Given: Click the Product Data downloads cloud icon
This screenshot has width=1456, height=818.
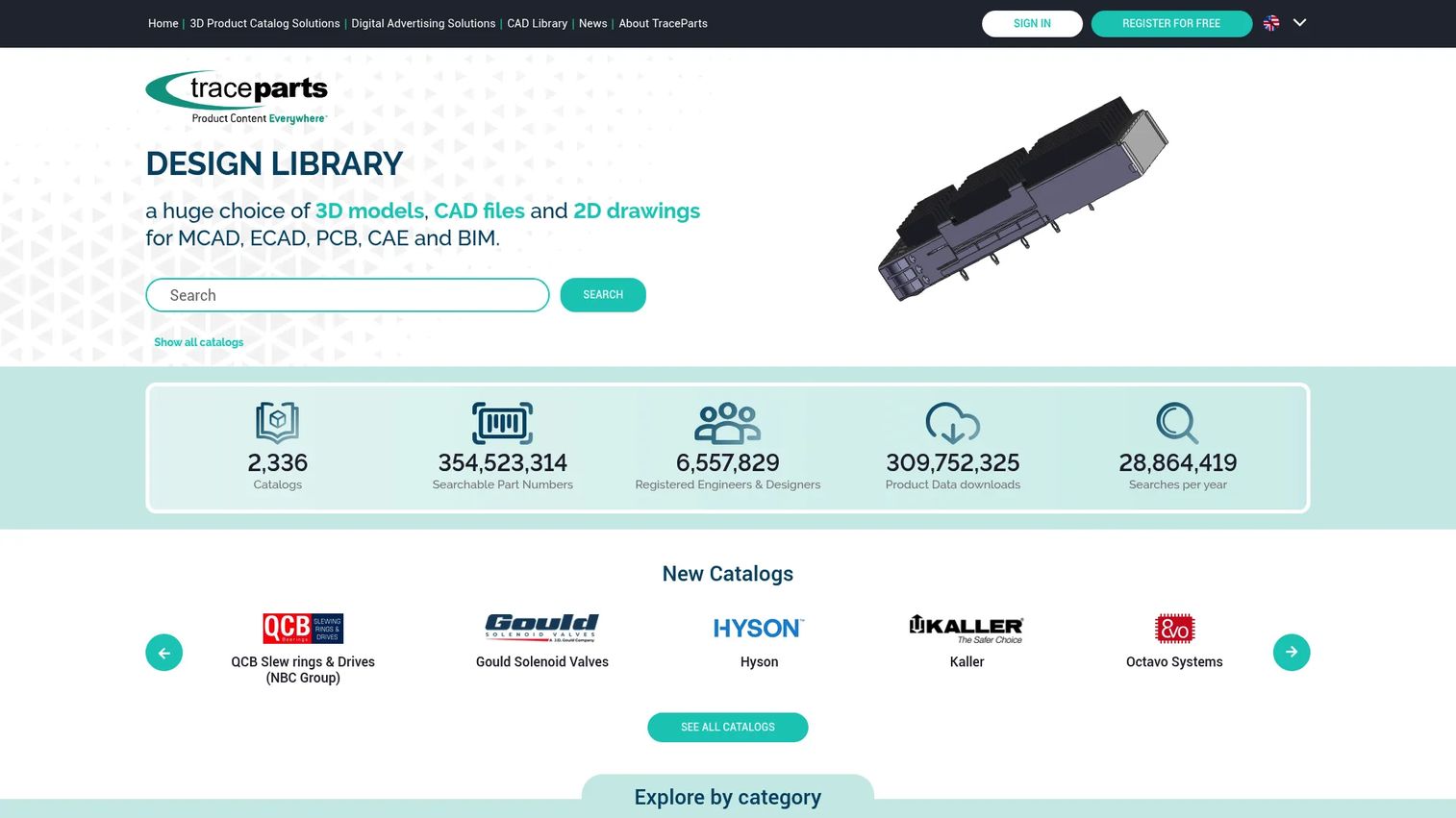Looking at the screenshot, I should (x=953, y=423).
